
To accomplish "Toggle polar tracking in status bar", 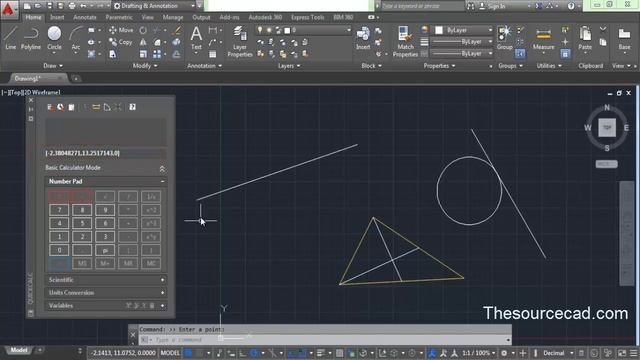I will pyautogui.click(x=254, y=353).
